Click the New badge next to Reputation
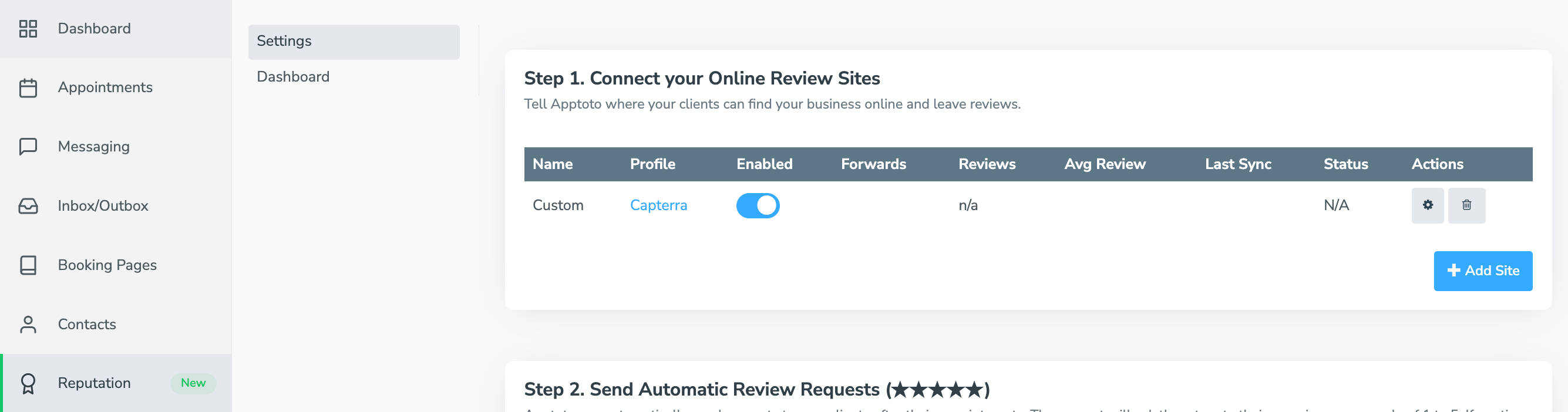 [193, 383]
